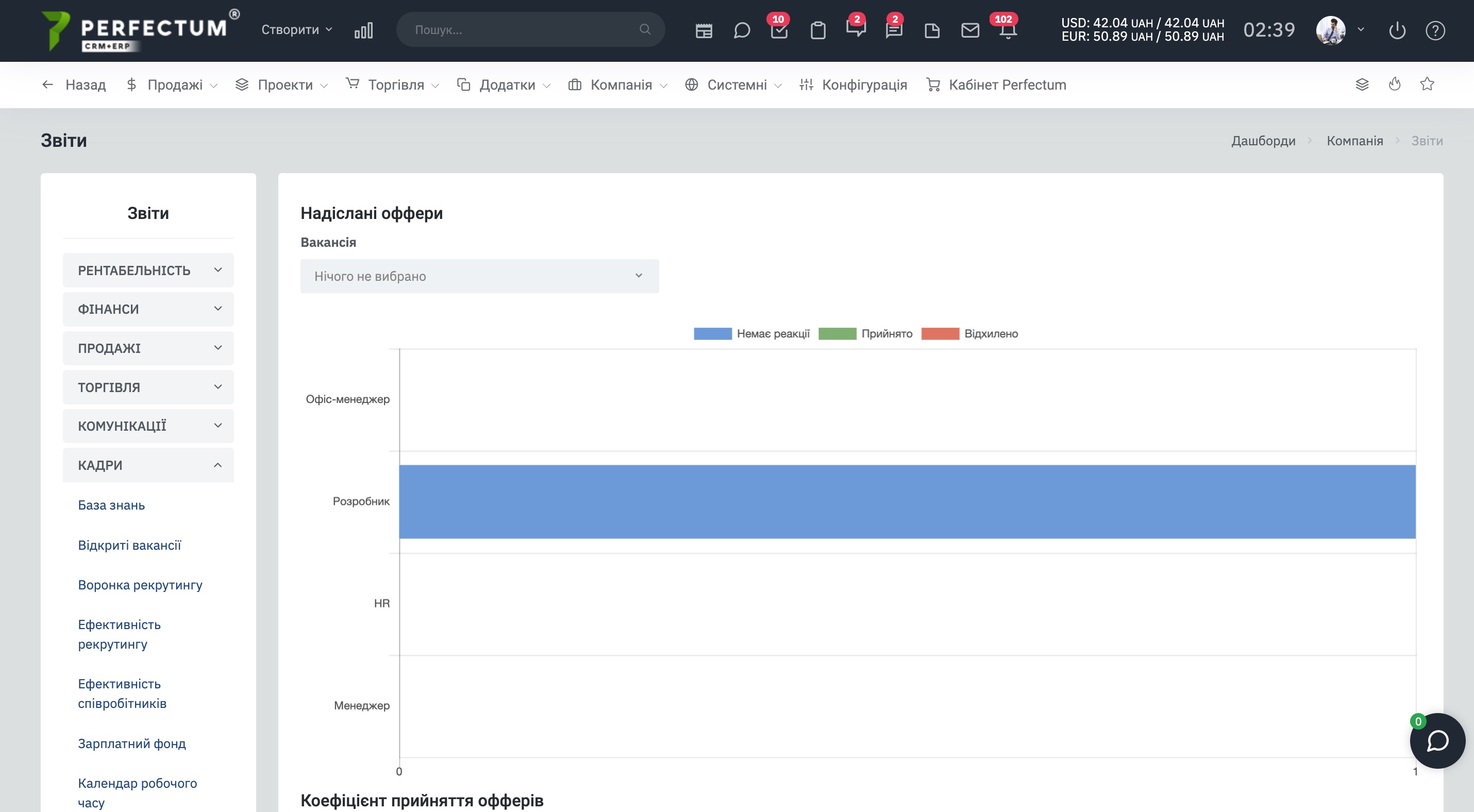Open Кабінет Perfectum menu item

[996, 84]
